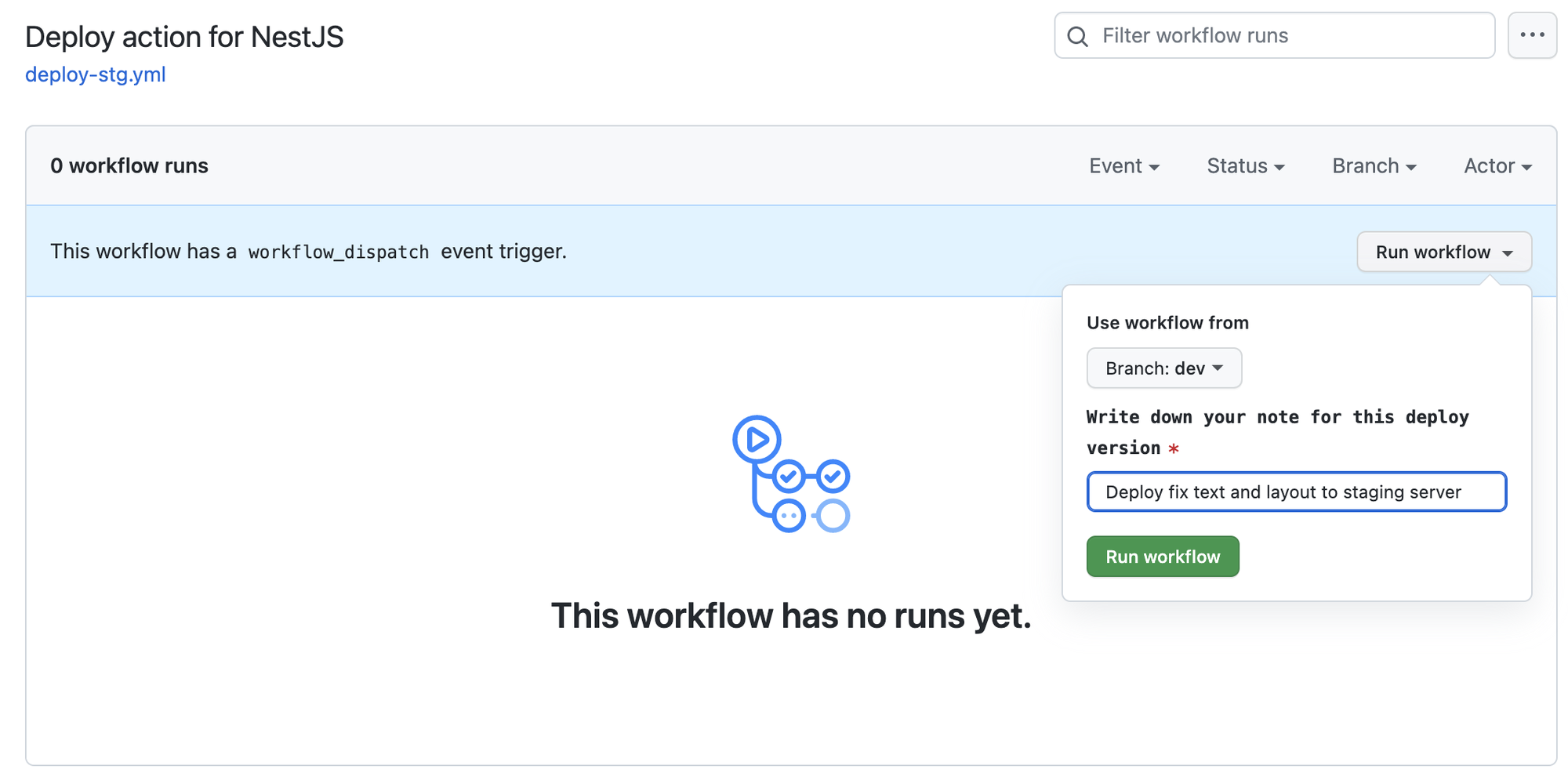Screen dimensions: 1568x780
Task: Expand the Branch filter dropdown
Action: click(x=1373, y=165)
